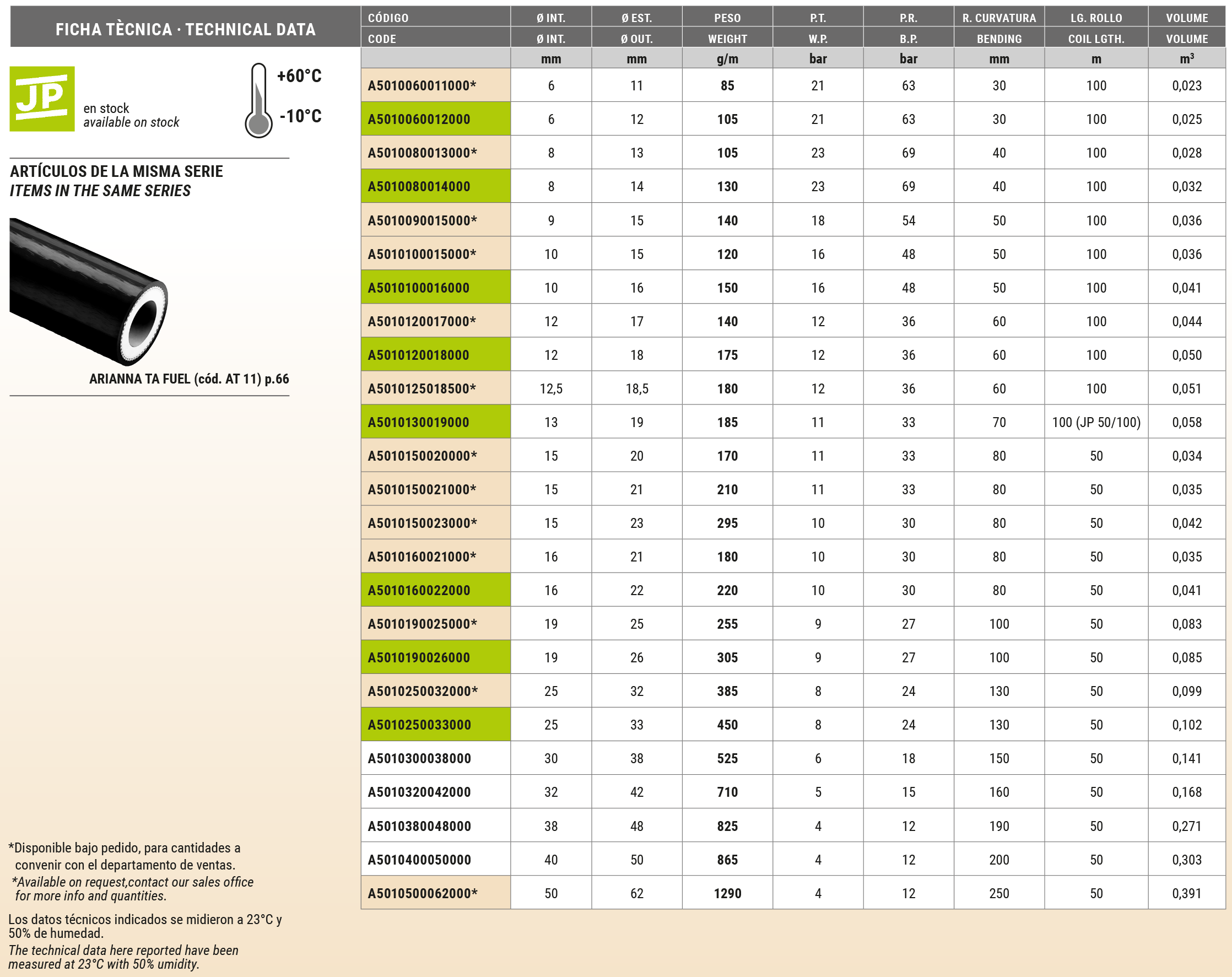1232x977 pixels.
Task: Select code A5010125018500* cell
Action: [435, 388]
